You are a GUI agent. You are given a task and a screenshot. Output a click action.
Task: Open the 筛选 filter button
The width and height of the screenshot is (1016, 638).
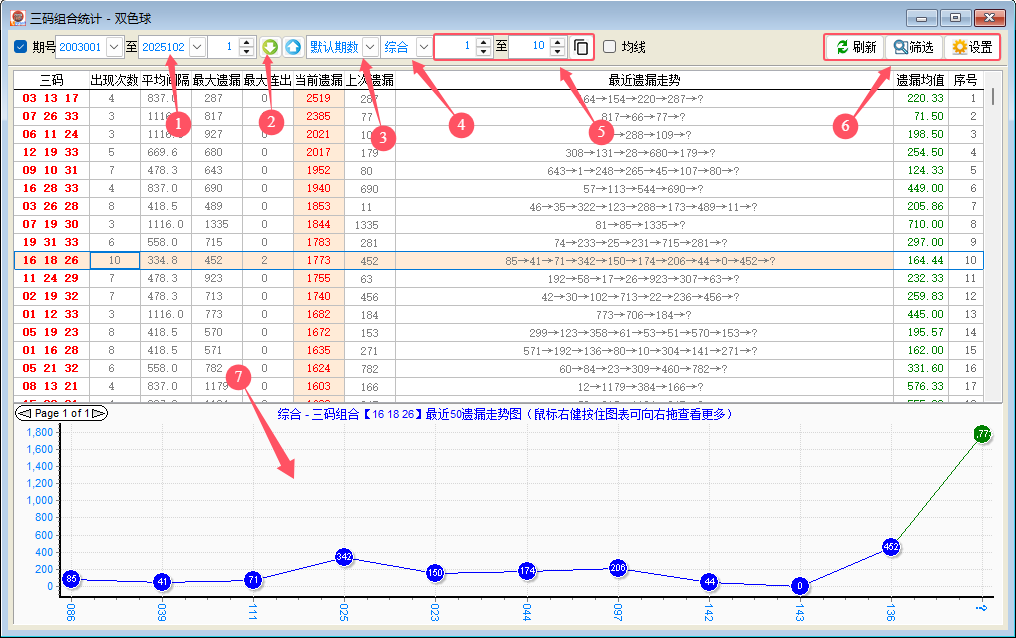914,47
